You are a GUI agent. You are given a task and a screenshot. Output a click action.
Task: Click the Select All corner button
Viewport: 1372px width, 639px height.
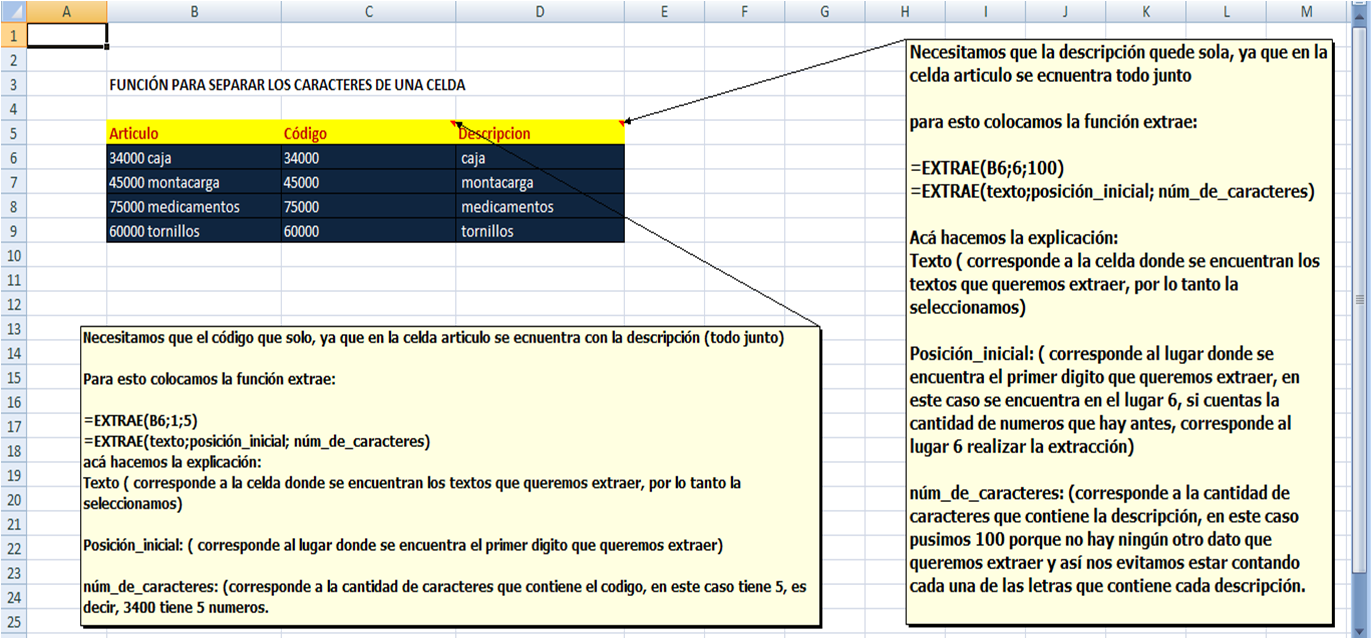(x=13, y=11)
